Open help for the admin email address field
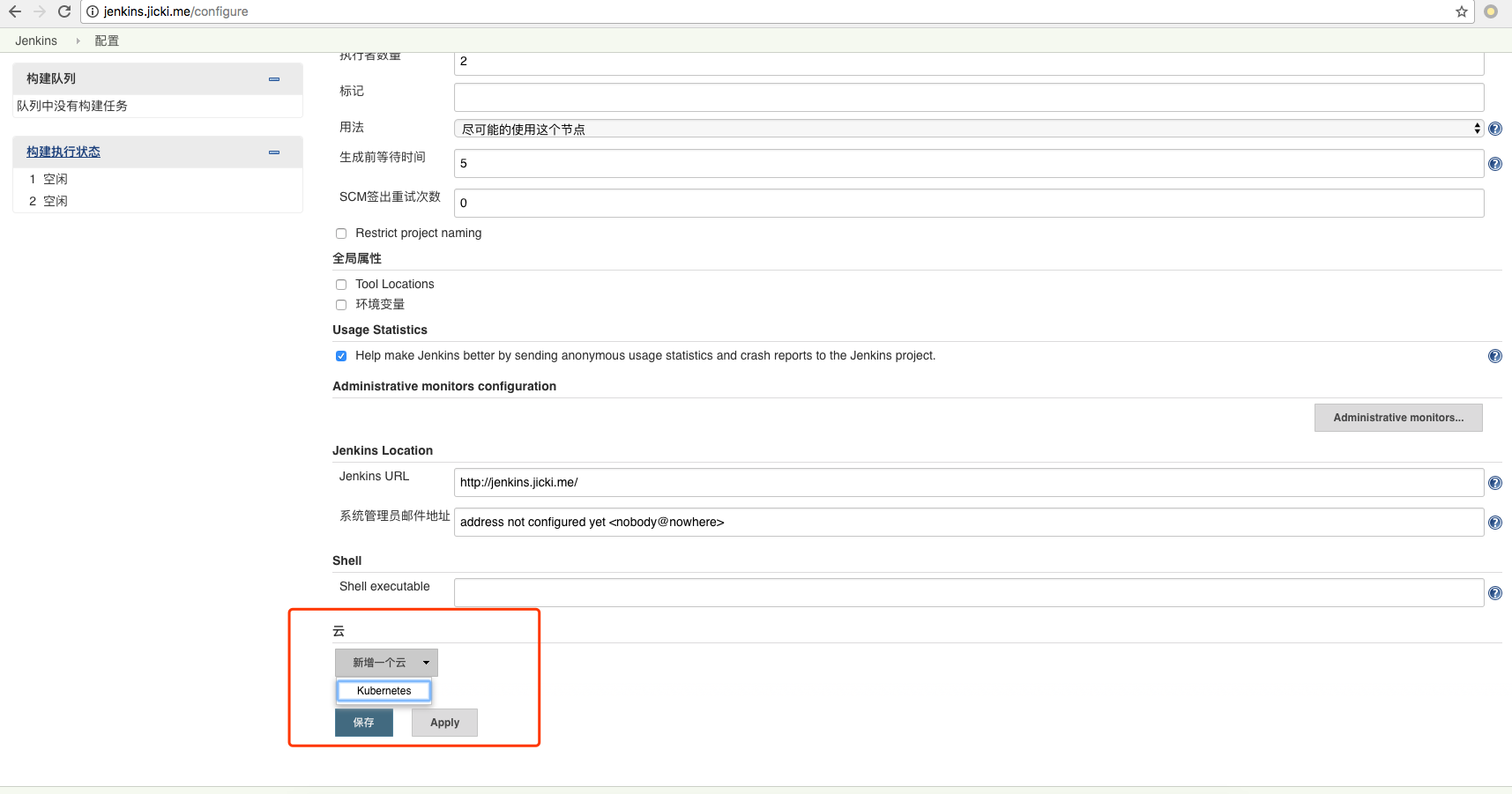1512x794 pixels. [1494, 522]
